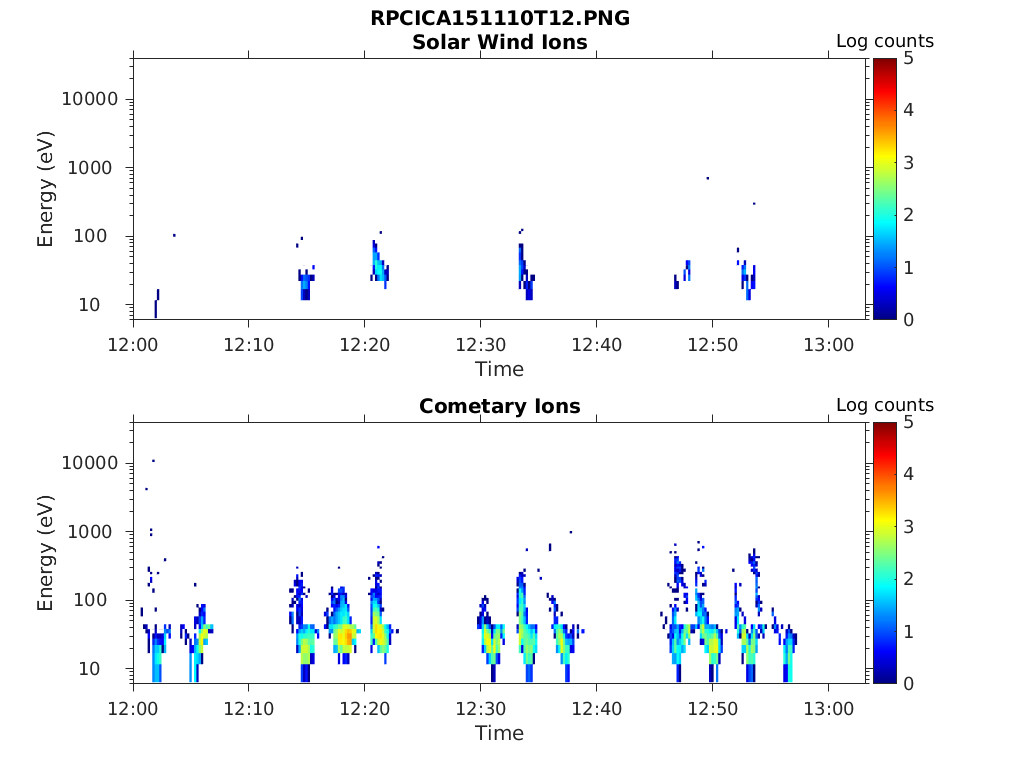Viewport: 1024px width, 768px height.
Task: Click the 12:30 tick label on bottom plot
Action: pos(481,709)
